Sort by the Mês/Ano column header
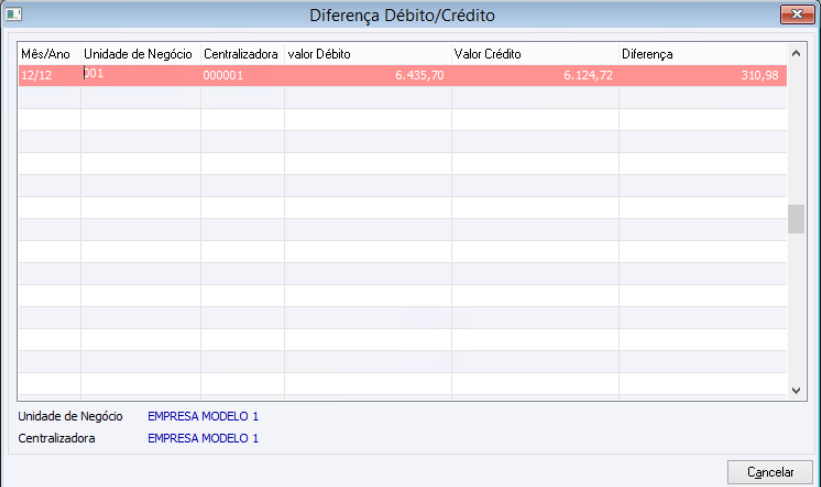The width and height of the screenshot is (821, 487). (49, 54)
